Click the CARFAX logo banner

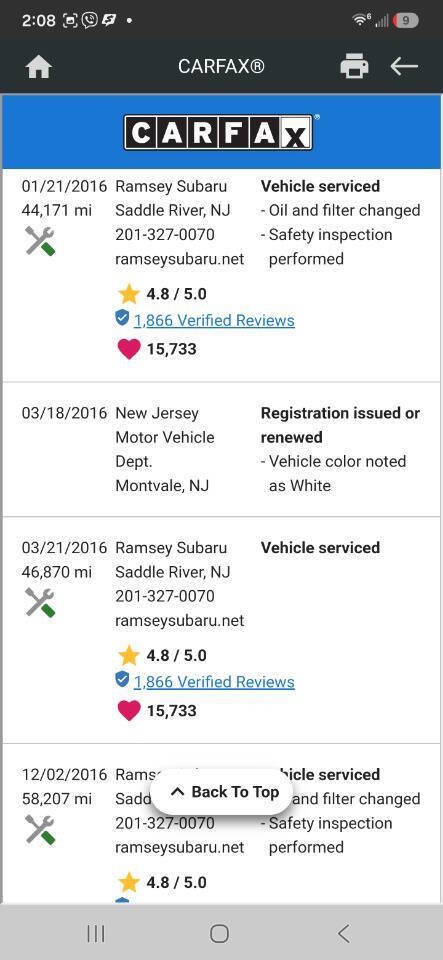point(221,132)
